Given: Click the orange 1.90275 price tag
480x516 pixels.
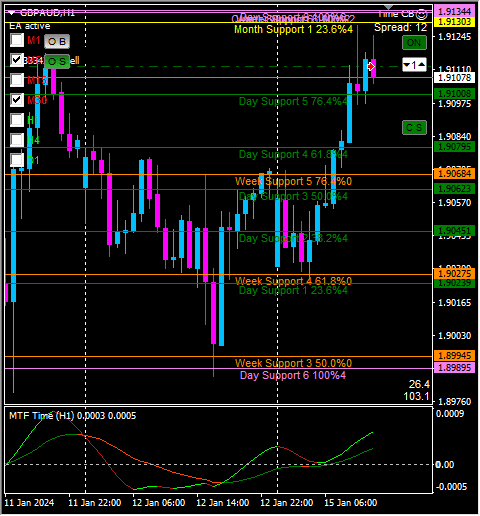Looking at the screenshot, I should [x=454, y=274].
